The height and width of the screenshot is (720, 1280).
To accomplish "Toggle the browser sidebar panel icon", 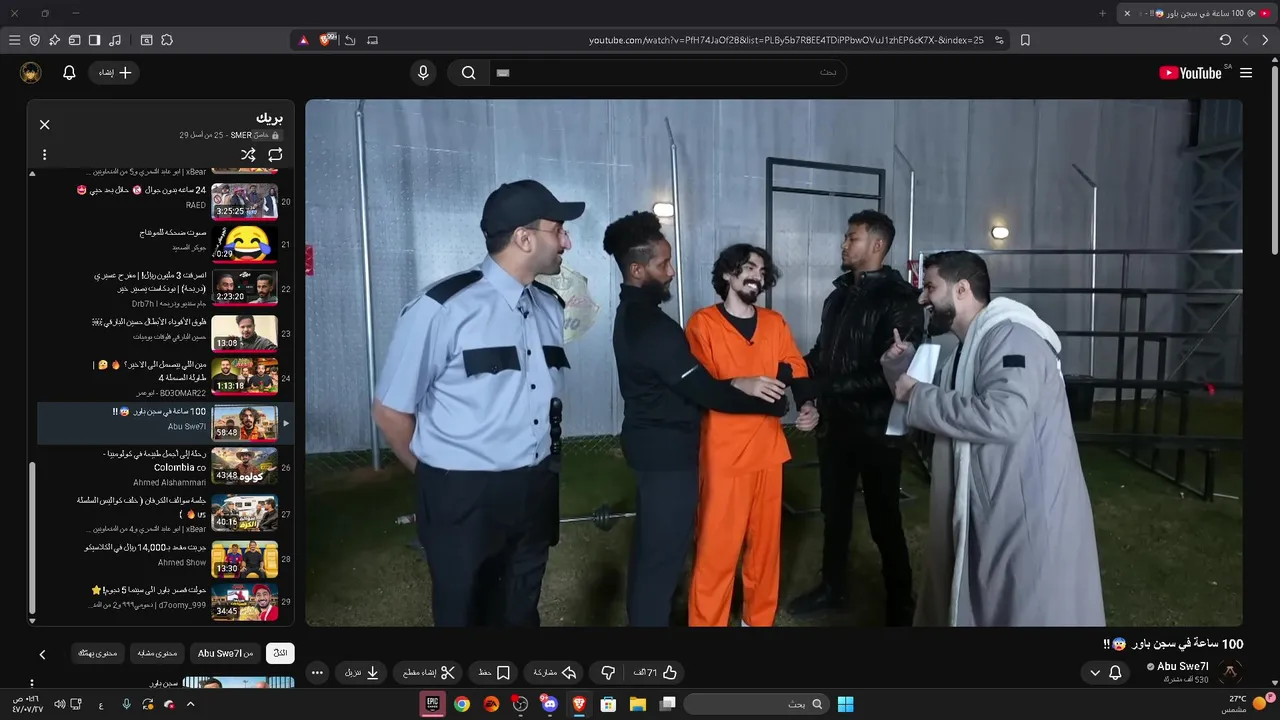I will click(94, 40).
